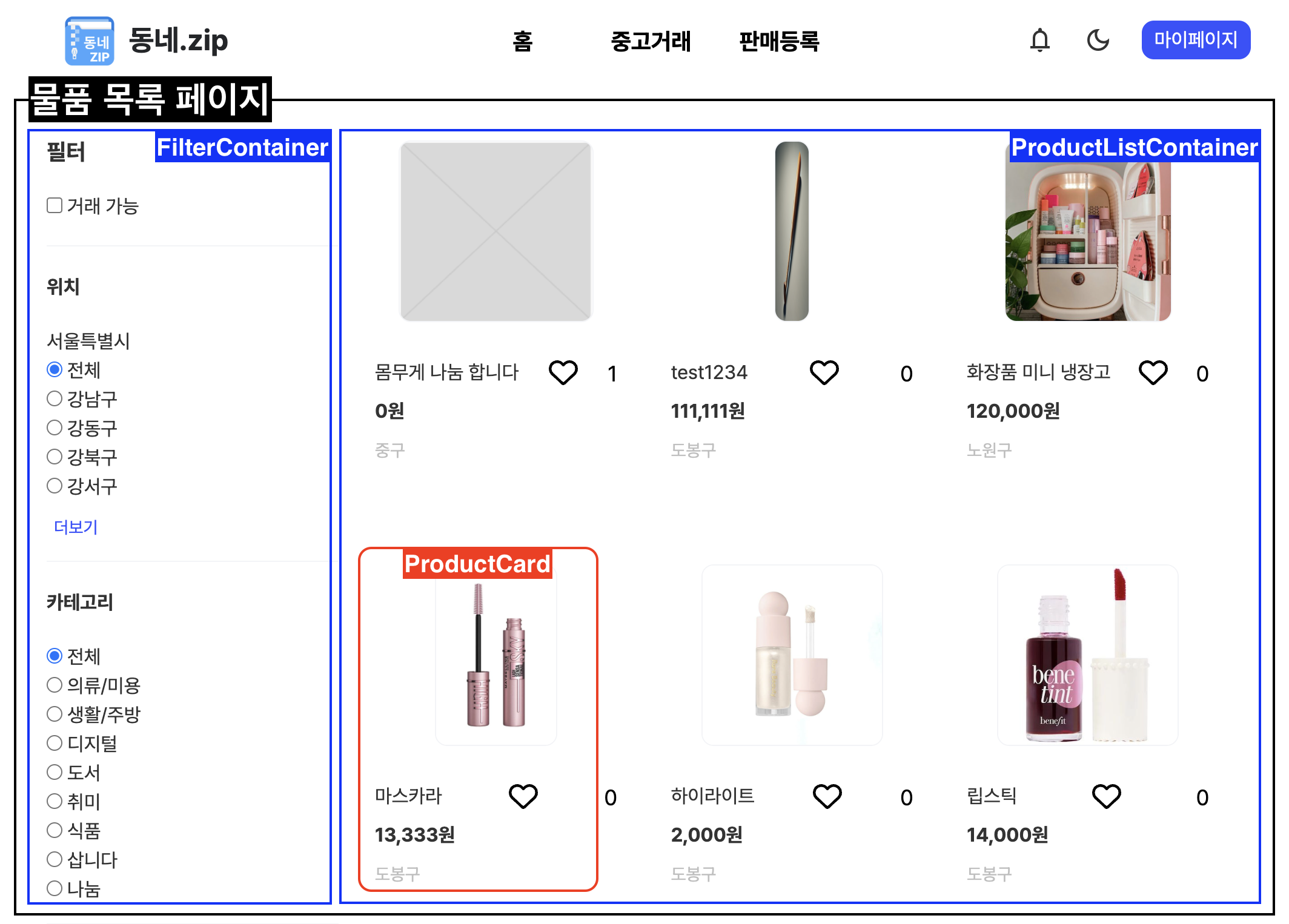
Task: Toggle dark mode moon icon
Action: click(x=1098, y=41)
